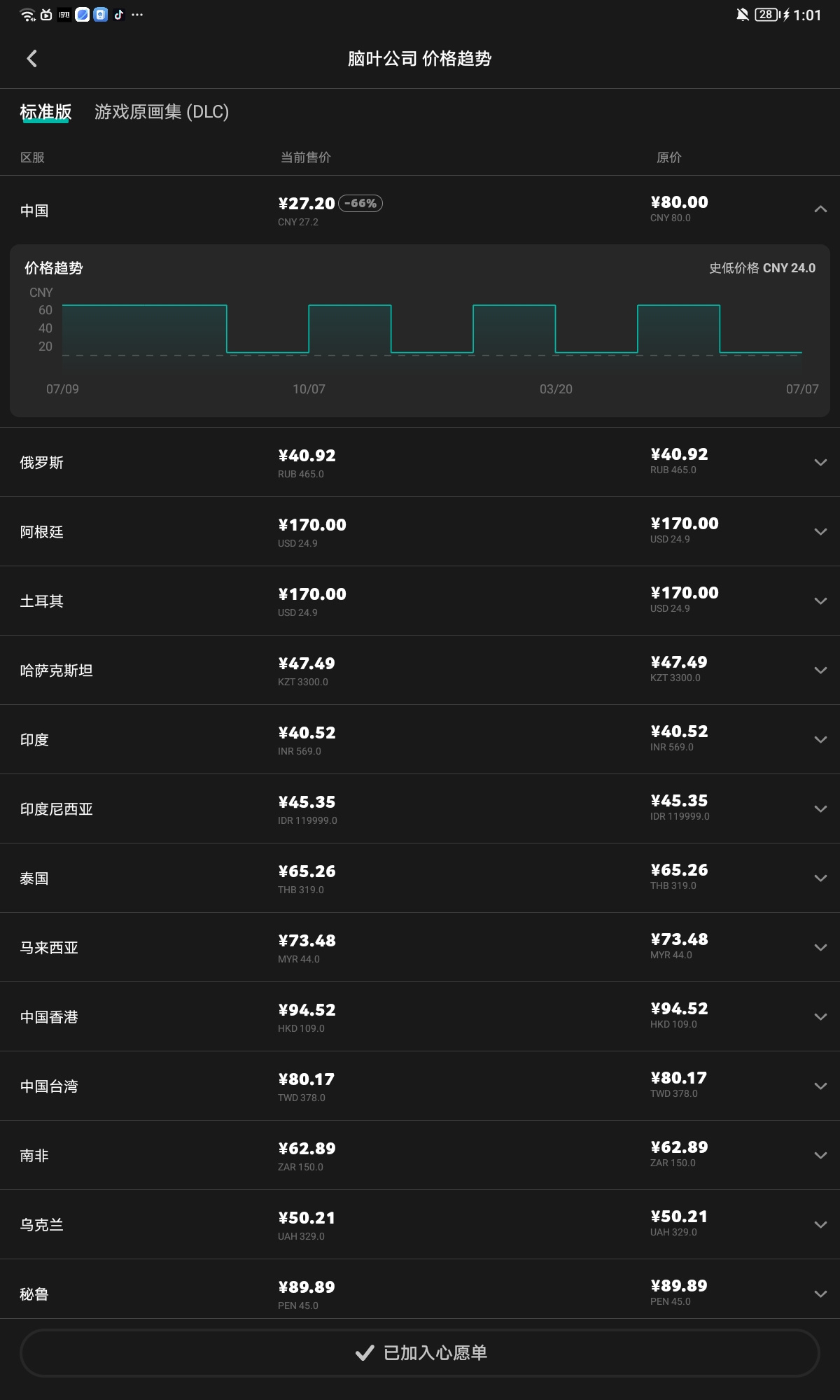Tap the ¥65.26 current price for 泰国
Screen dimensions: 840x1400
click(307, 871)
